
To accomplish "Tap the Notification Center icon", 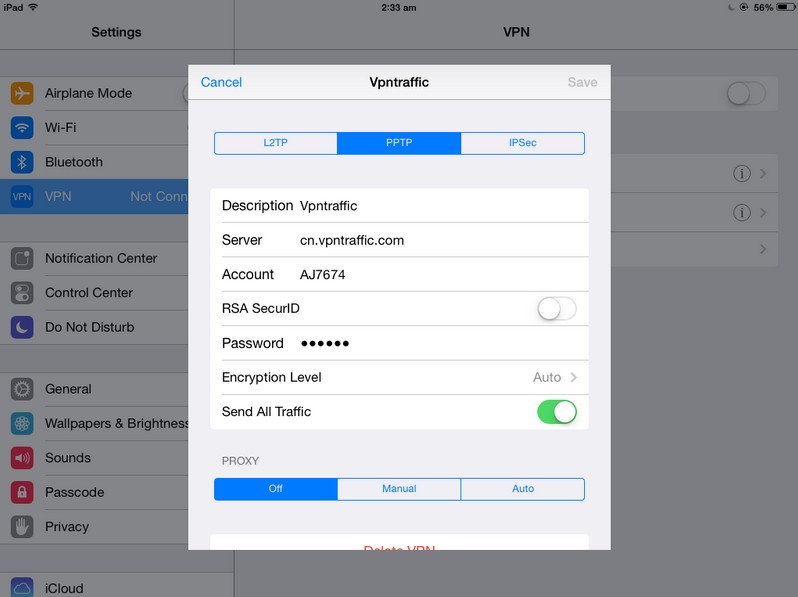I will point(22,259).
